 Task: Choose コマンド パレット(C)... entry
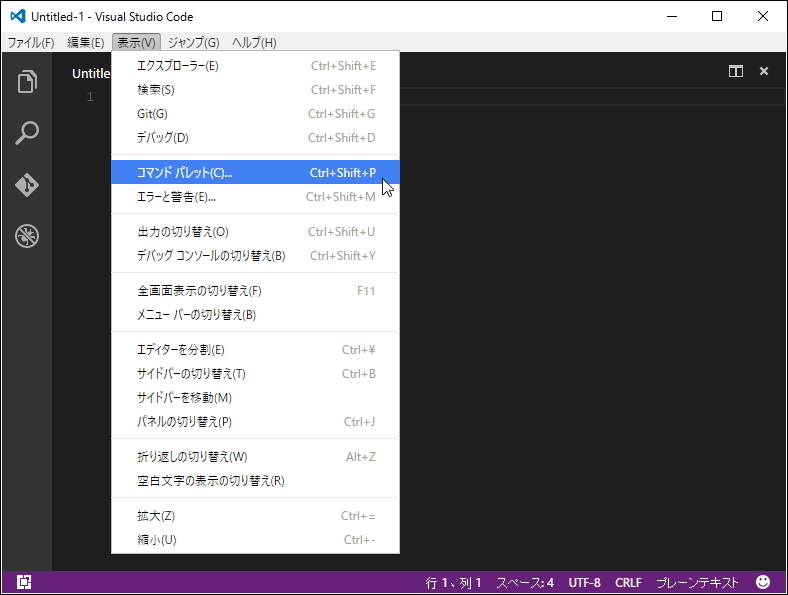coord(255,172)
